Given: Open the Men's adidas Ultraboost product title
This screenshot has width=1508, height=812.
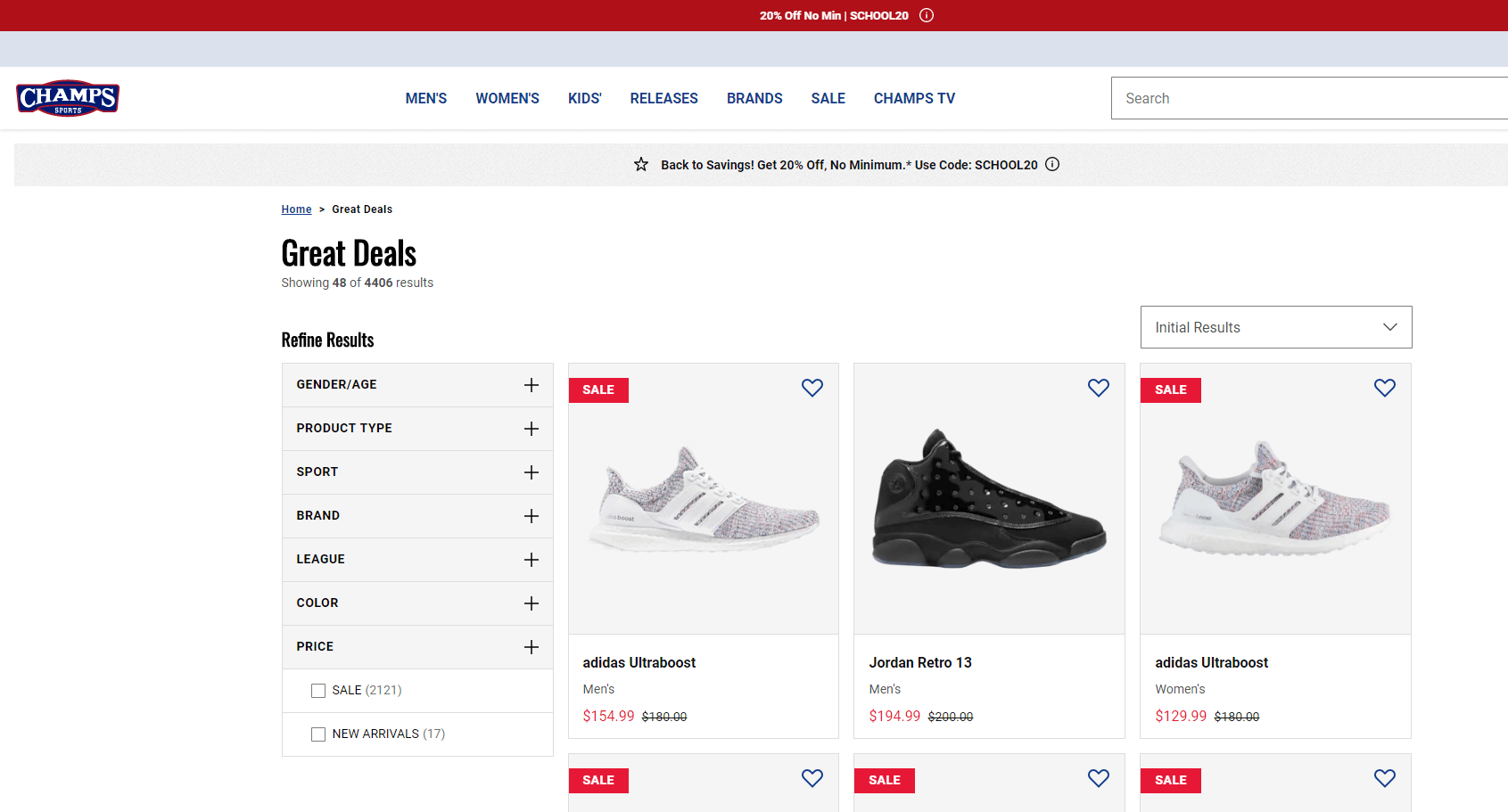Looking at the screenshot, I should pyautogui.click(x=639, y=662).
